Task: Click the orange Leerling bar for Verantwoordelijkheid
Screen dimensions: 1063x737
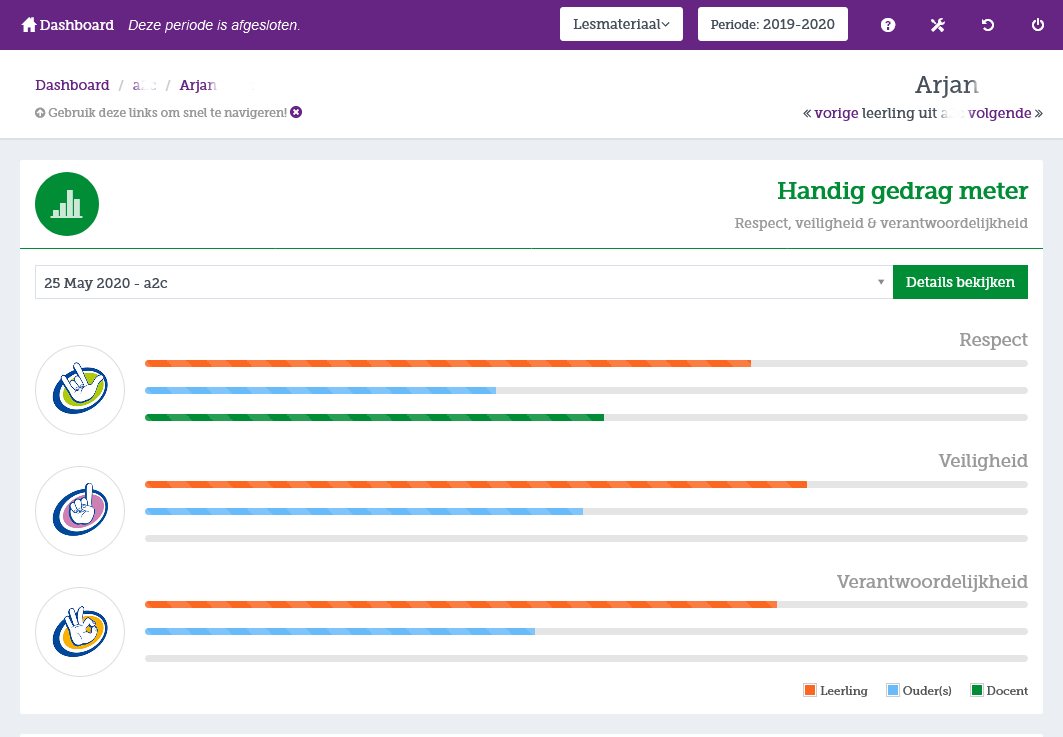Action: (x=461, y=604)
